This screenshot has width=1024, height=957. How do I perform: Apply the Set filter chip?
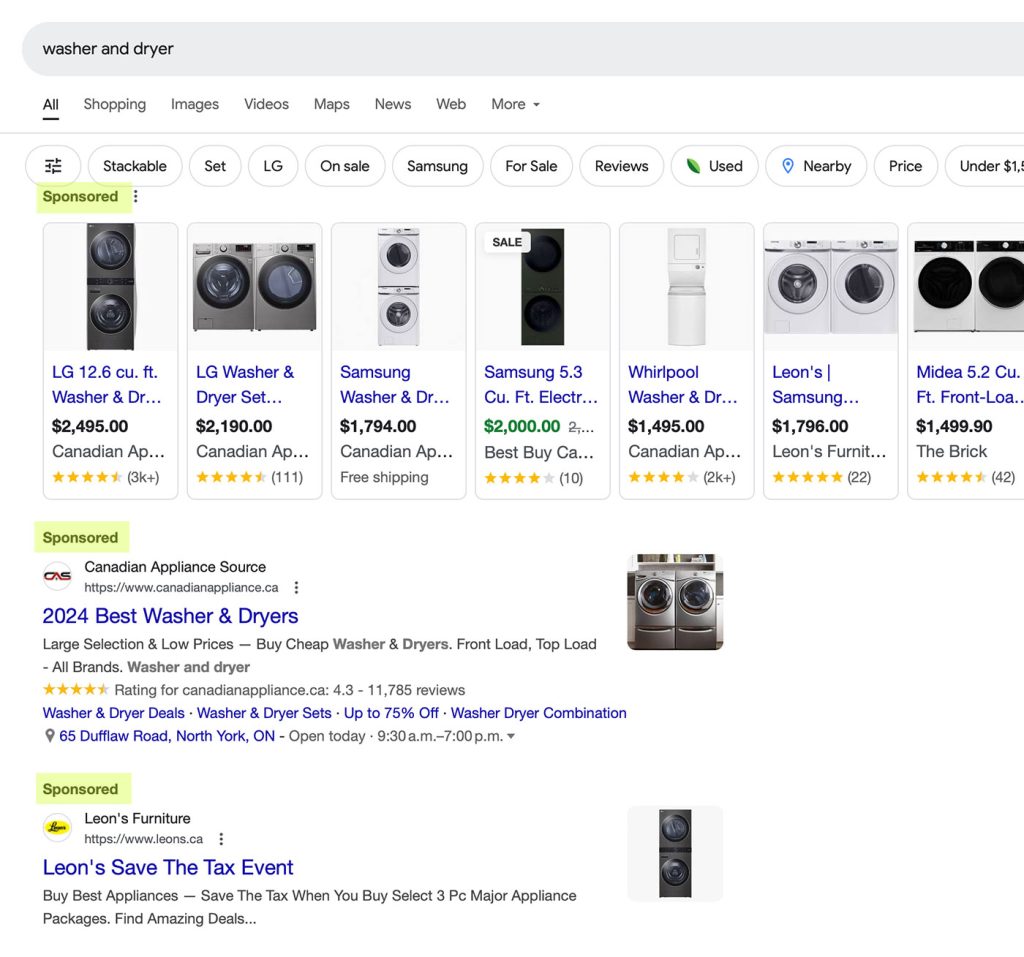coord(215,166)
